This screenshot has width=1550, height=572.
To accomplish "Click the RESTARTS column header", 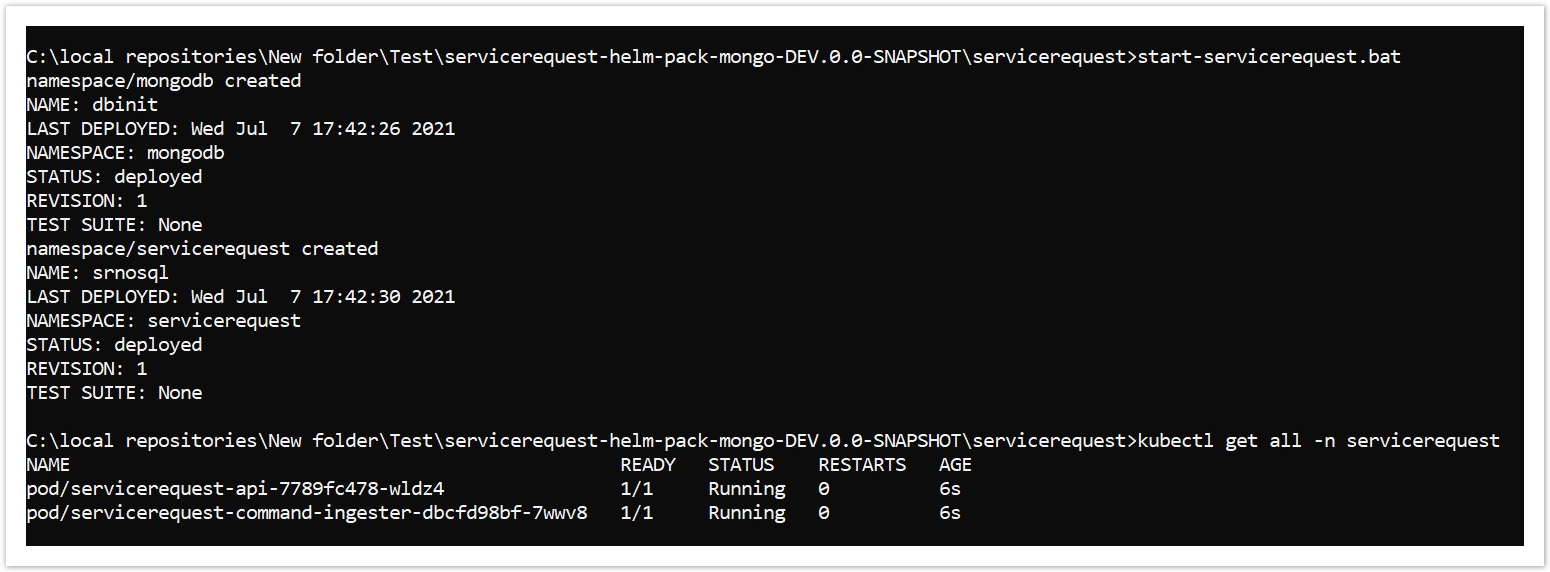I will tap(862, 465).
